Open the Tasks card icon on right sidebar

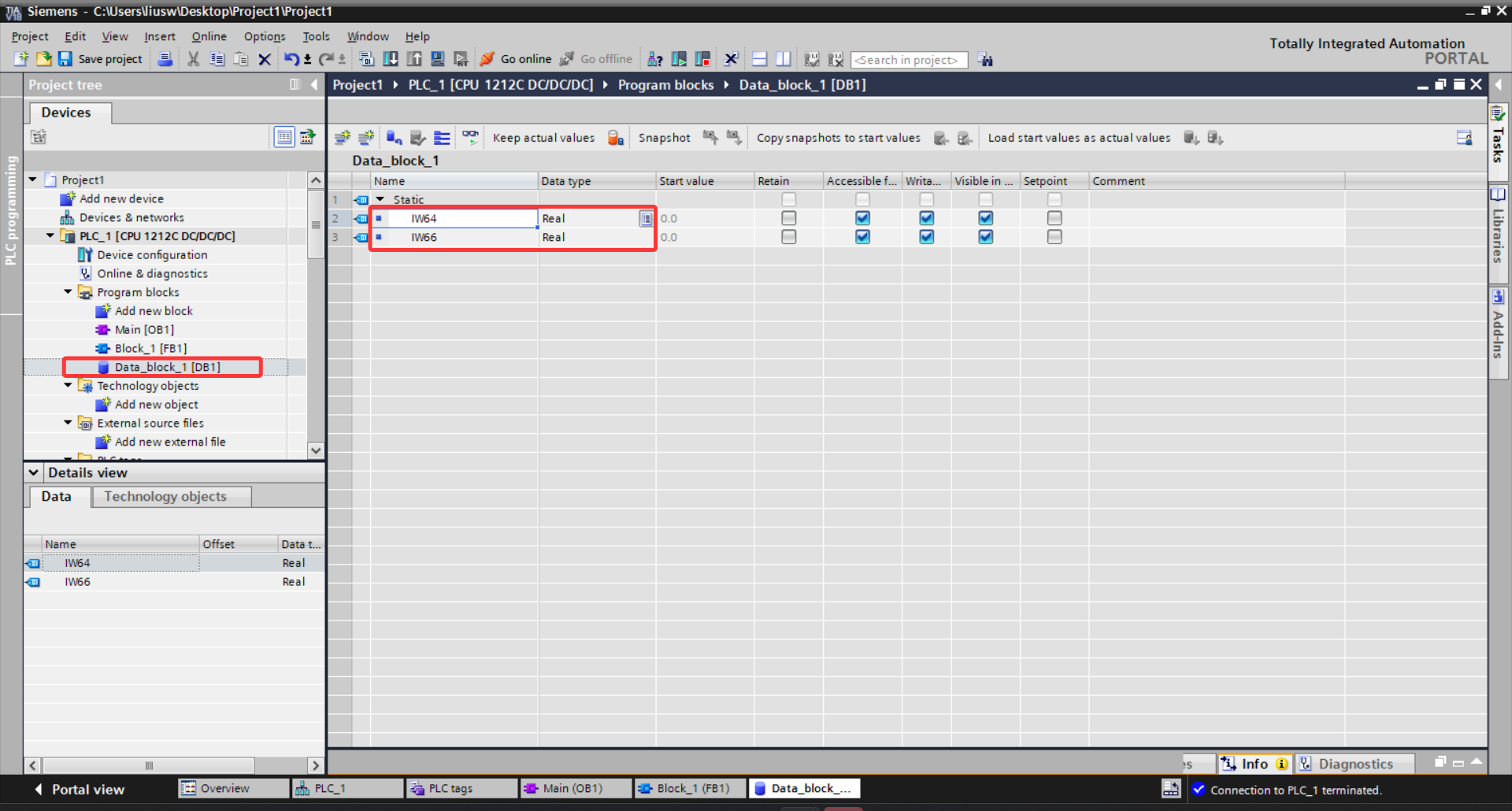pyautogui.click(x=1498, y=113)
